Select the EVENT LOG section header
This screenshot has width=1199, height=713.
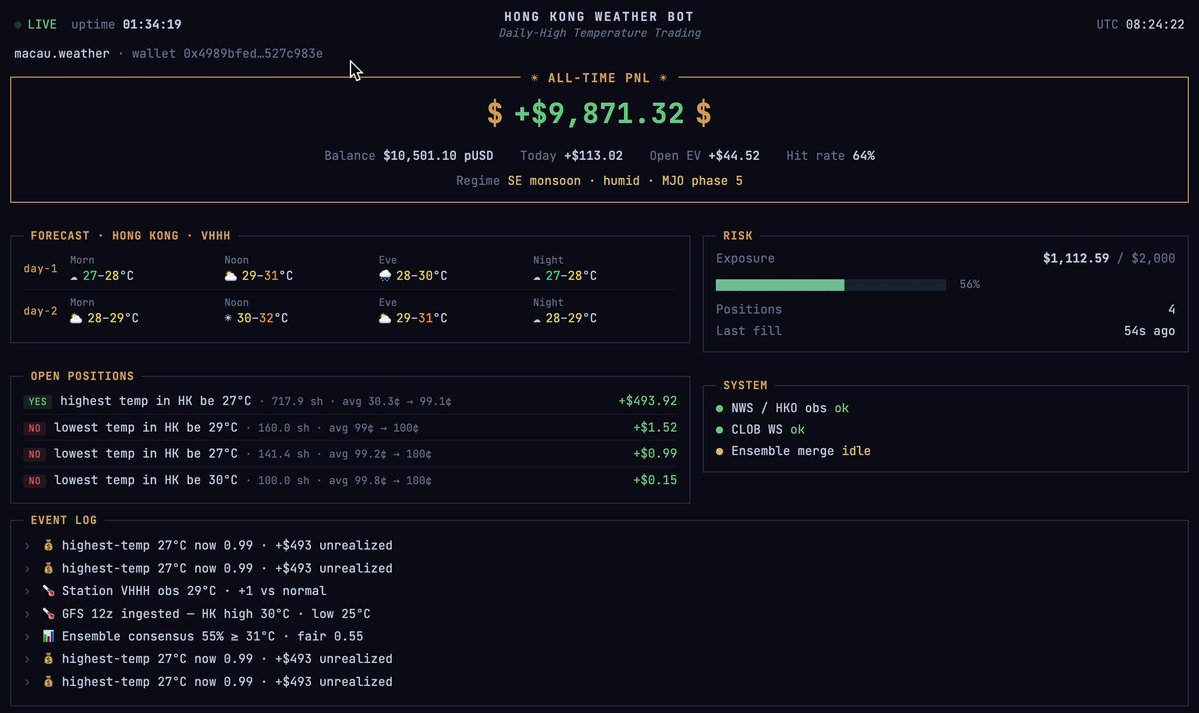point(63,520)
